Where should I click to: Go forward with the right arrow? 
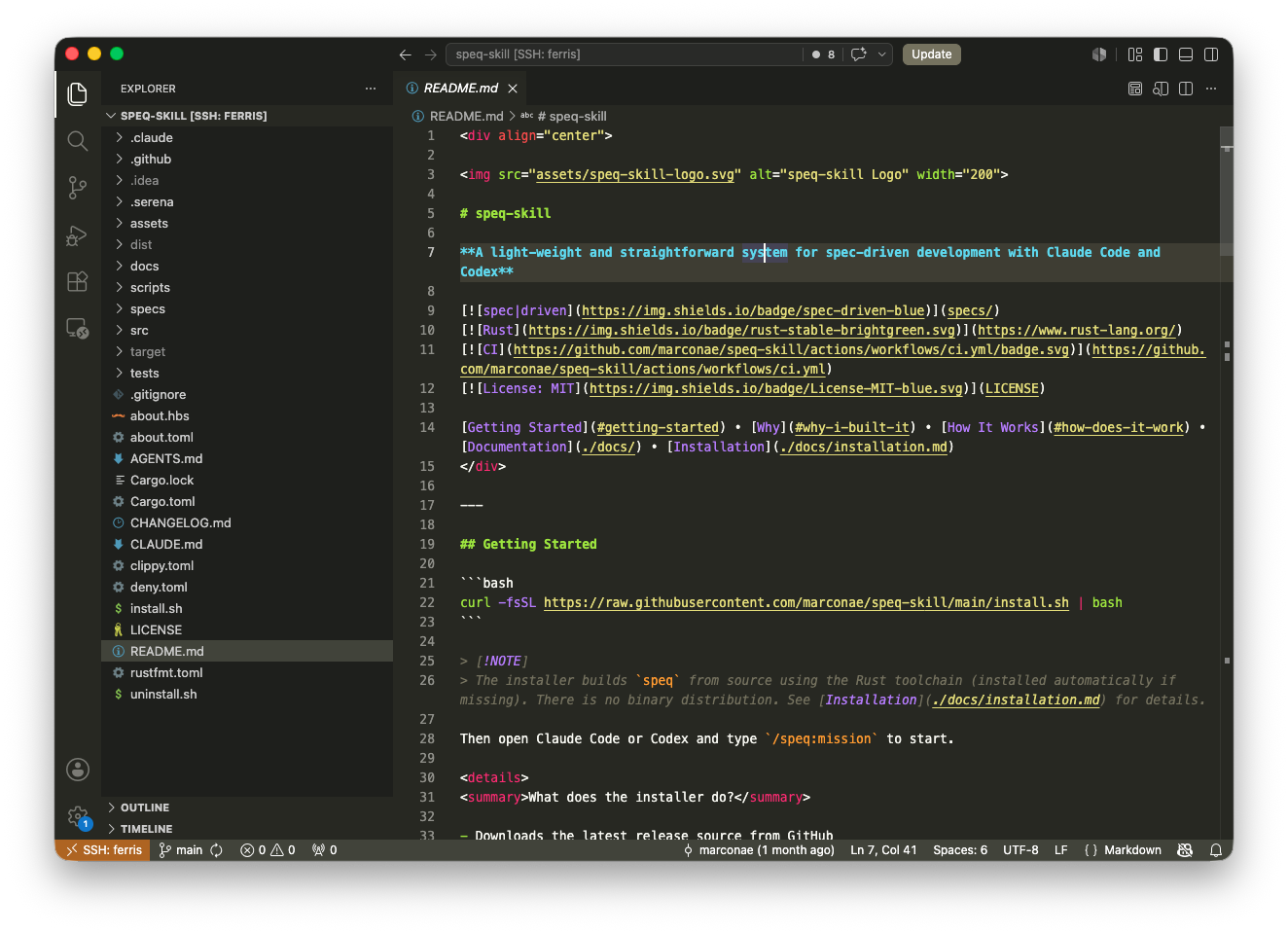pyautogui.click(x=431, y=54)
